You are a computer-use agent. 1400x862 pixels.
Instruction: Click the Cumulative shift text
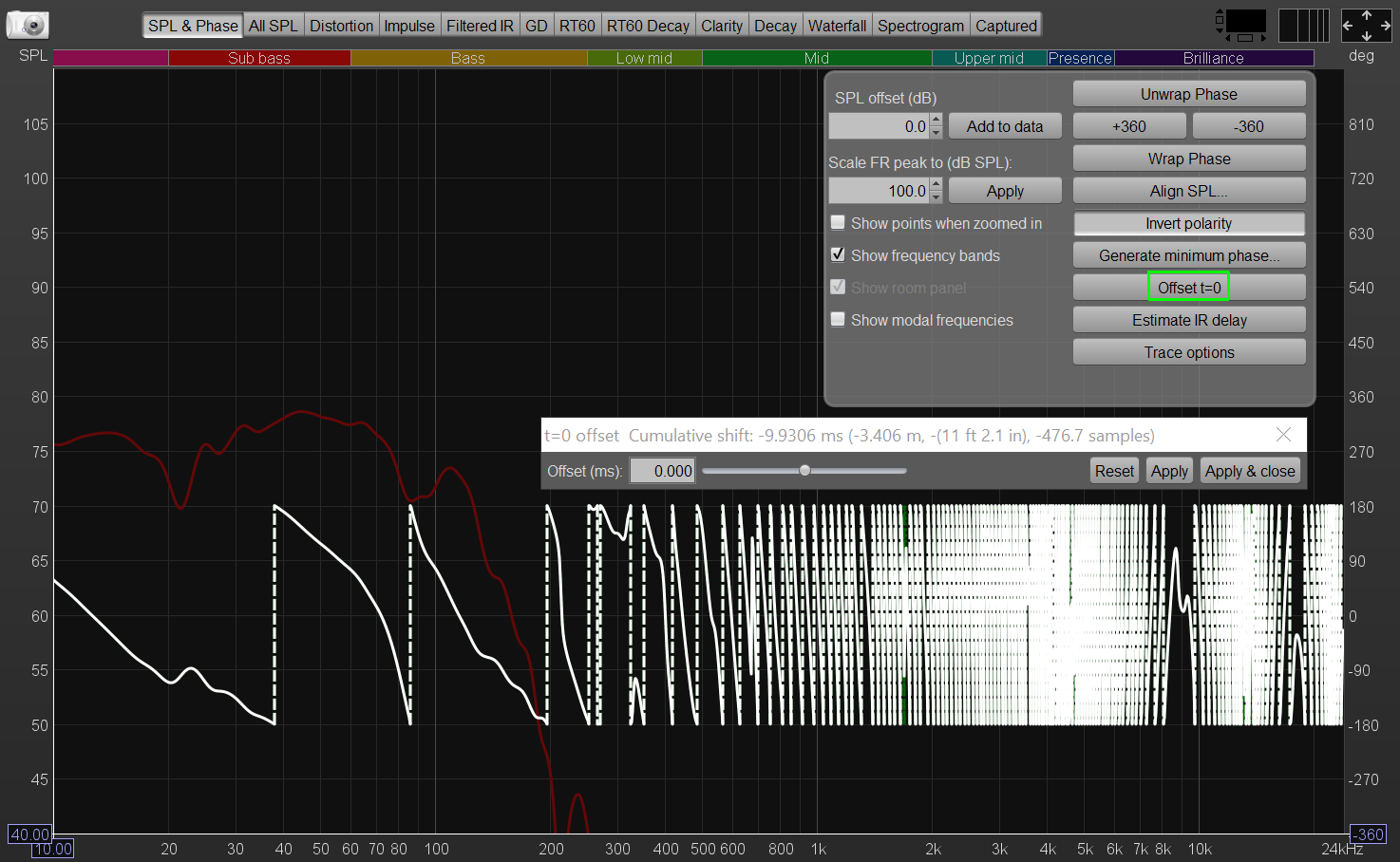pyautogui.click(x=892, y=436)
